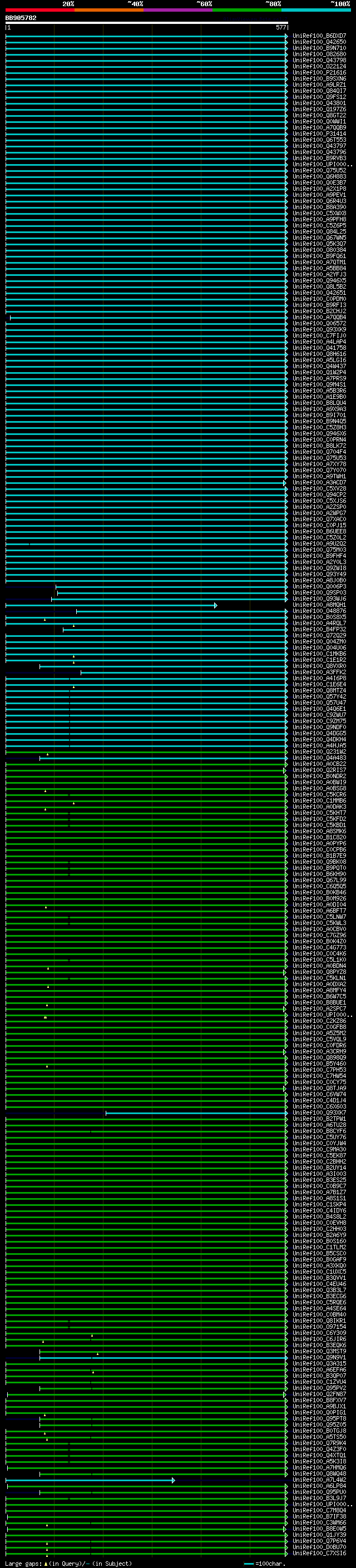
Task: Select UniRef100_Q57Y42 hit
Action: (319, 697)
